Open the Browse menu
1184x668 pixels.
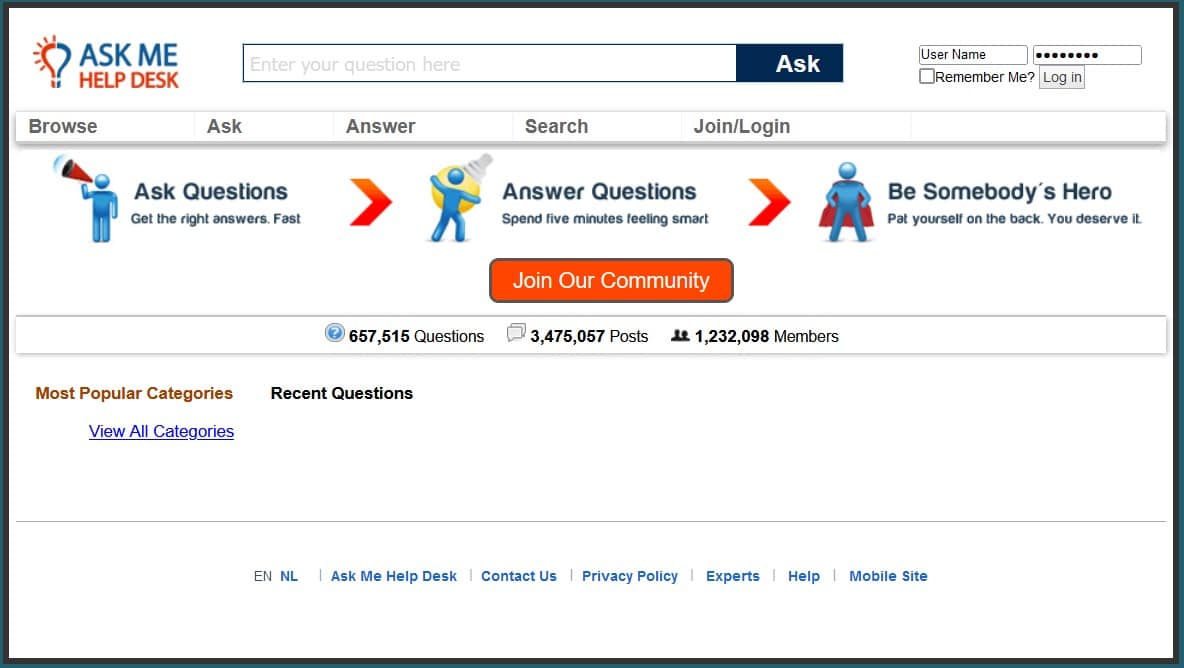tap(63, 126)
